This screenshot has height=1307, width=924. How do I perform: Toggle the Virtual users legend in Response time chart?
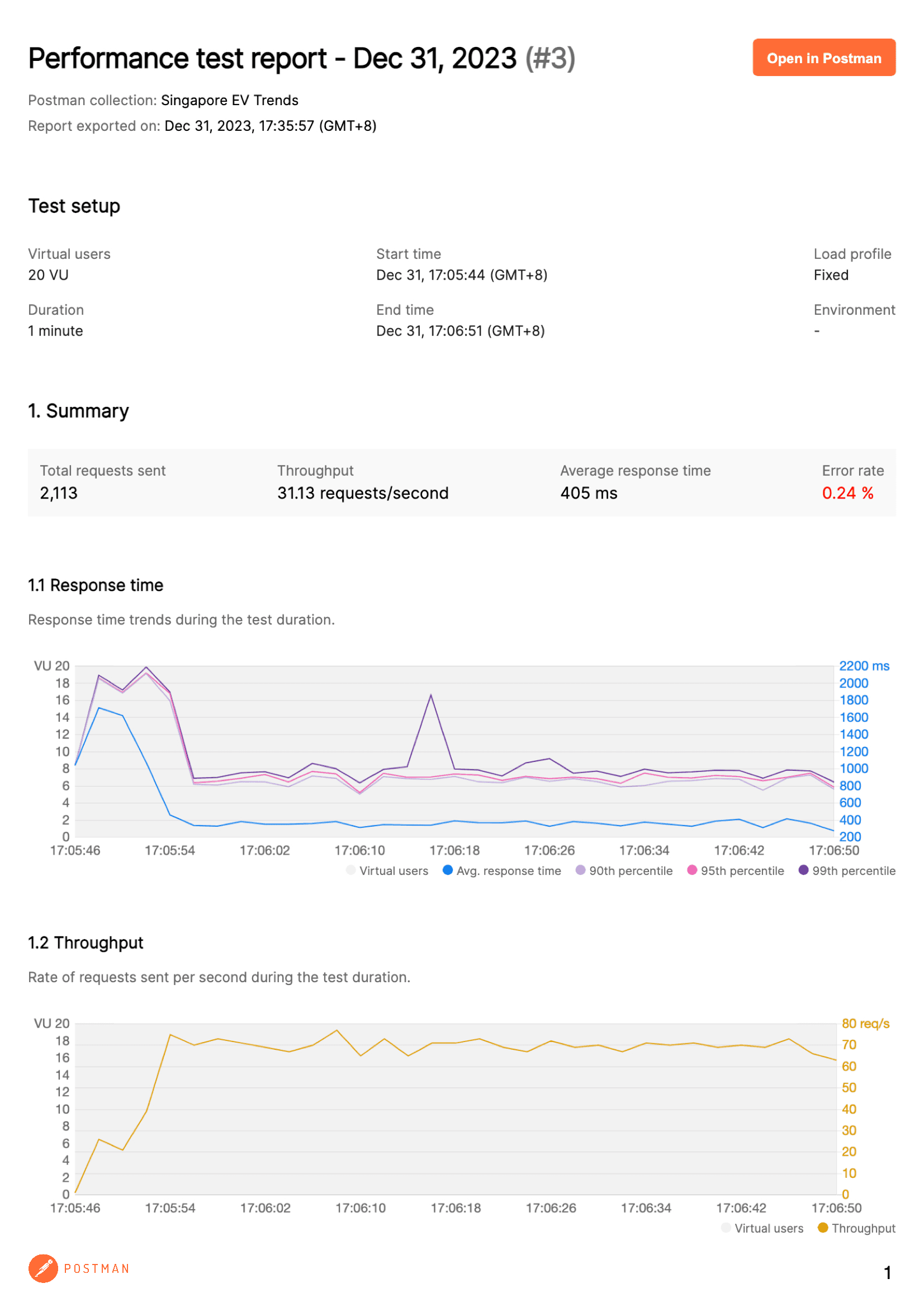click(x=387, y=870)
